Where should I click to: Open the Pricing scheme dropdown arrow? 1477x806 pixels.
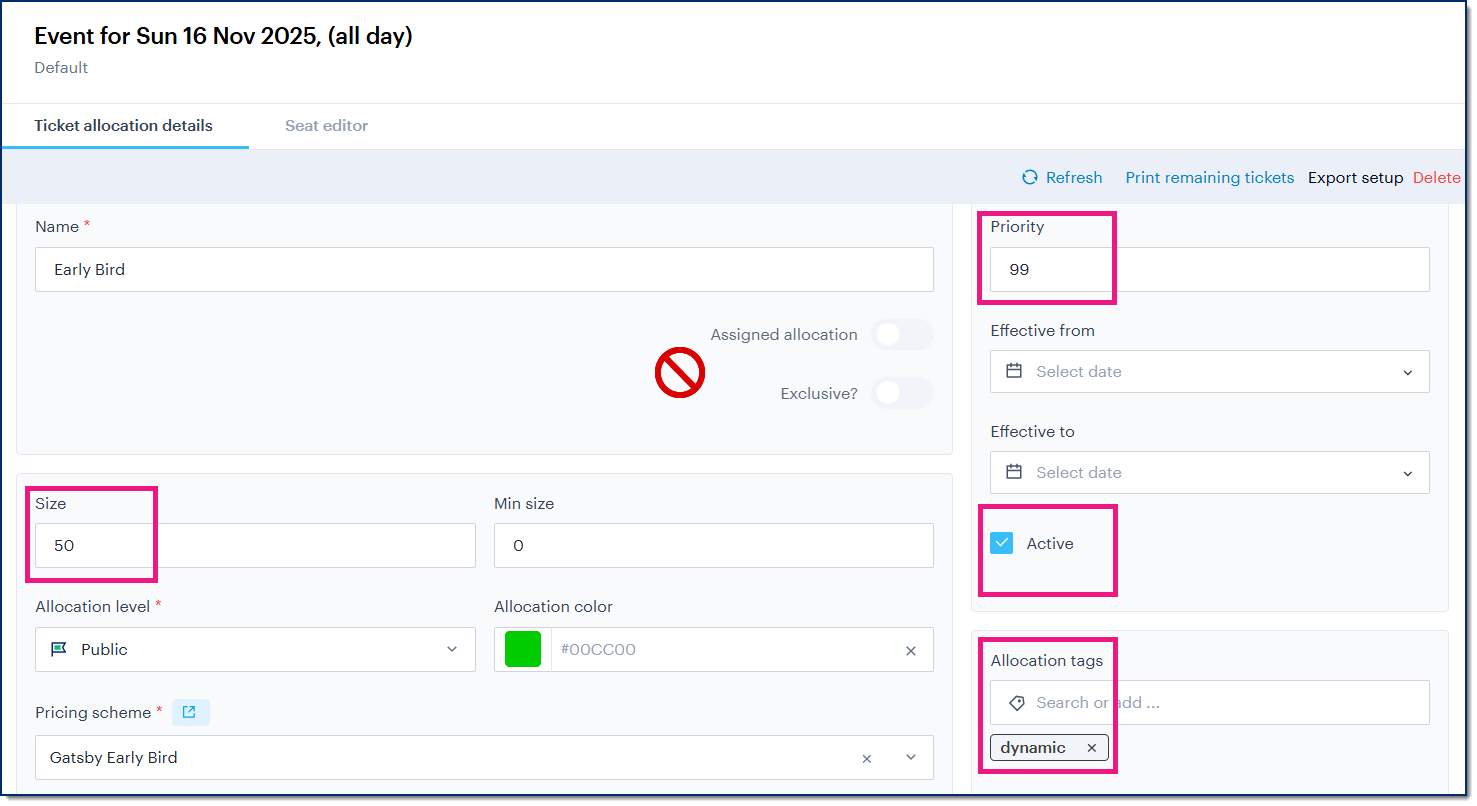coord(911,758)
